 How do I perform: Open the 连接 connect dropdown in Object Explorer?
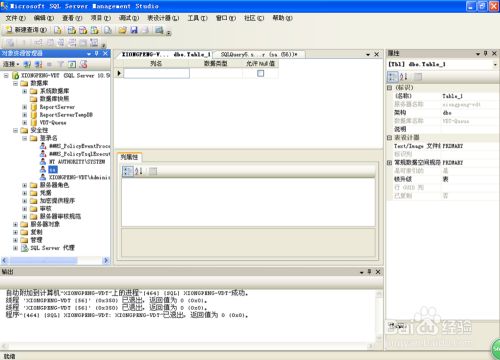(x=11, y=64)
